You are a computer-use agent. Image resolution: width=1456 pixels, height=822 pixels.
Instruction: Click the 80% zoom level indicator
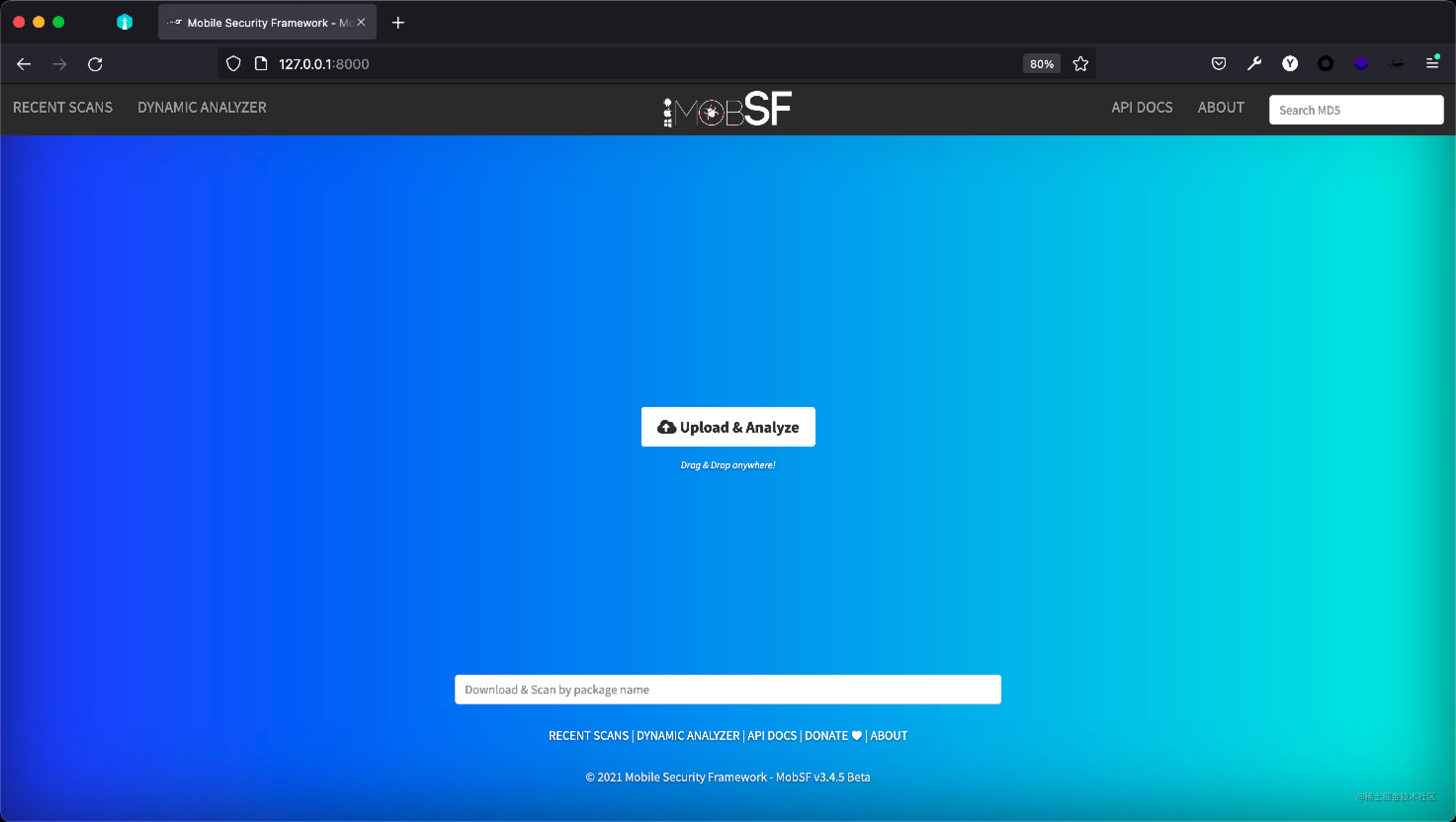(1041, 63)
